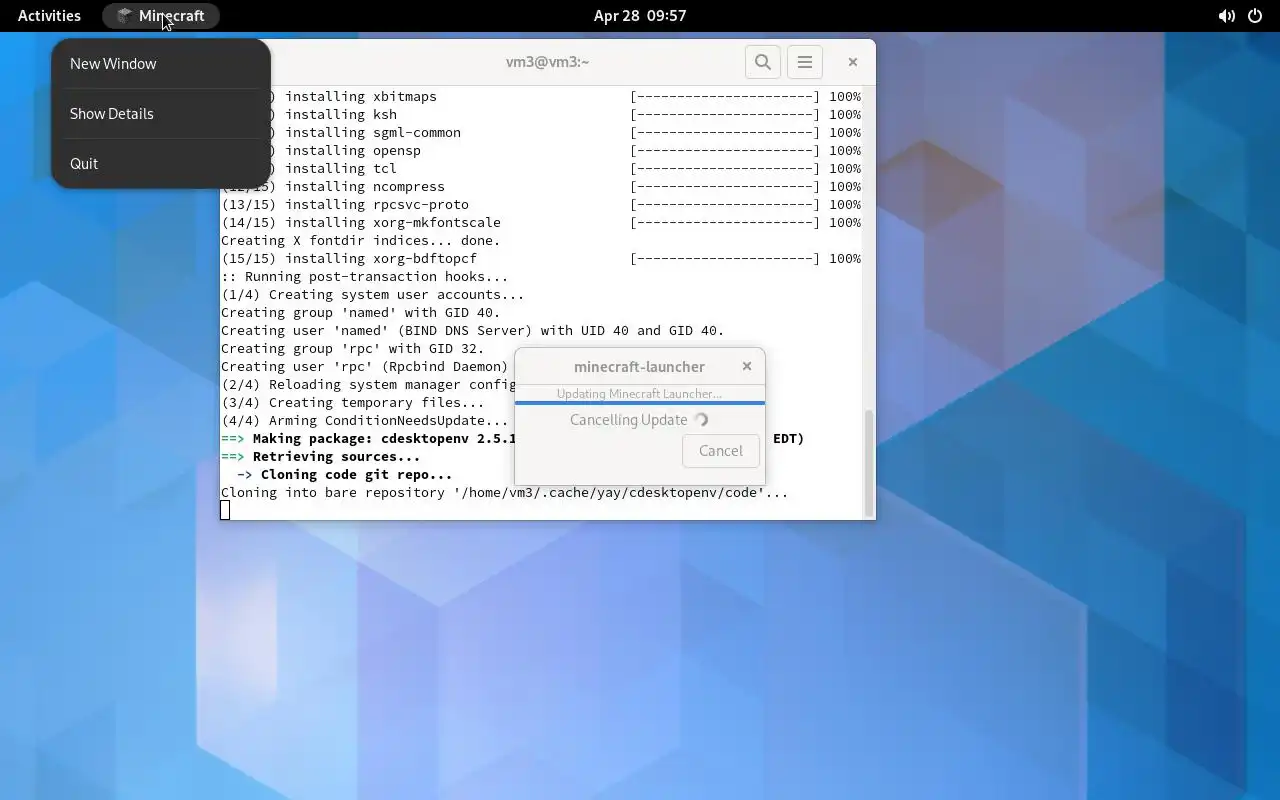Click 'Arming ConditionNeedsUpdate' line
This screenshot has width=1280, height=800.
point(365,421)
